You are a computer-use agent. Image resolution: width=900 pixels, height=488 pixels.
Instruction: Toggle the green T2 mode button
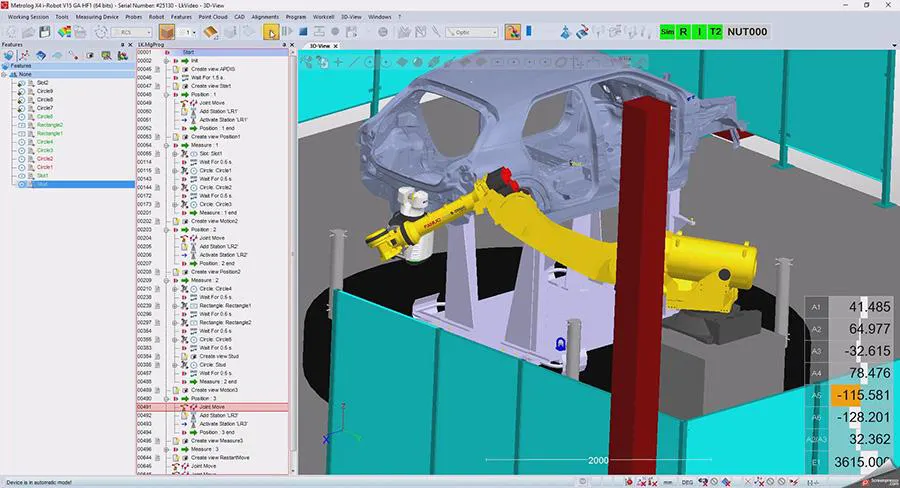click(716, 31)
